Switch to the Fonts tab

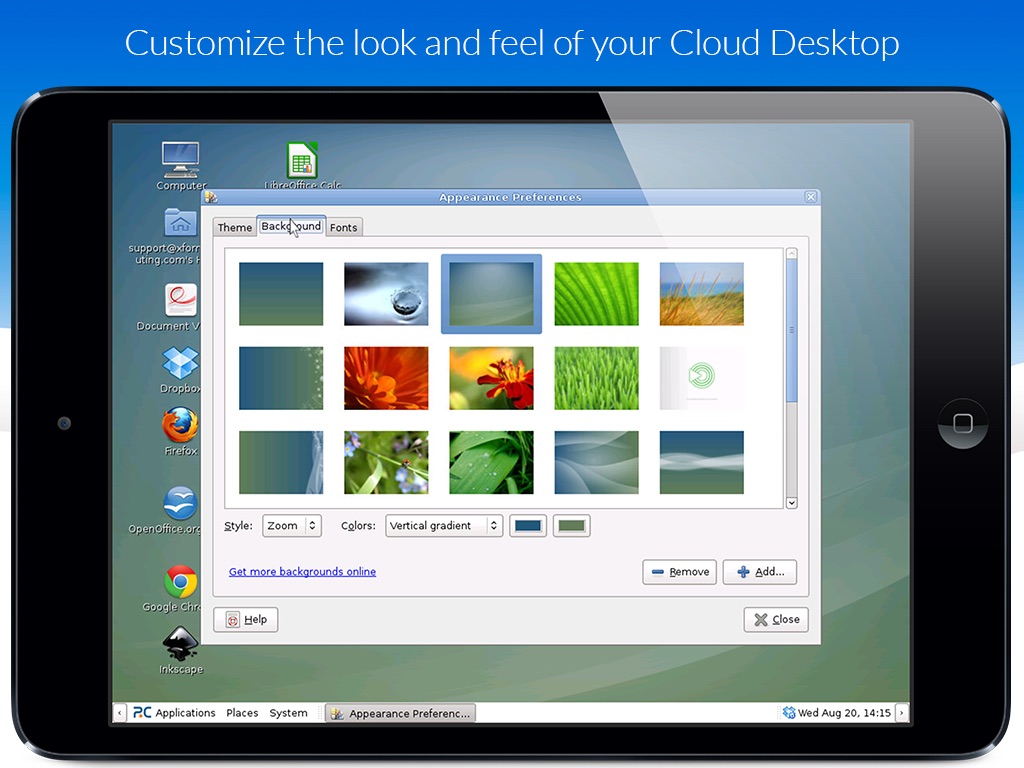pos(344,227)
